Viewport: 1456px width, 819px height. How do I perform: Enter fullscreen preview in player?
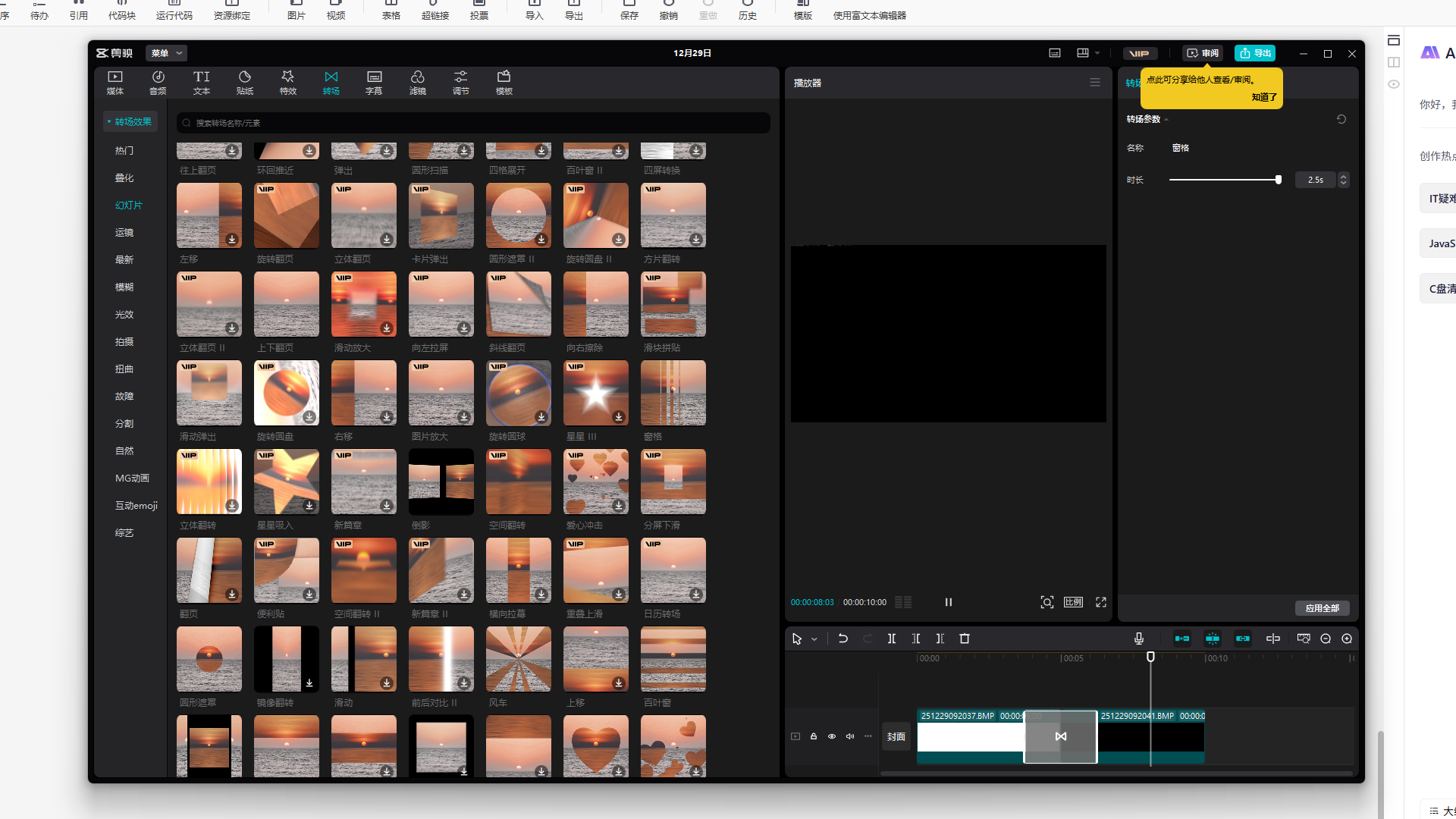(1100, 602)
